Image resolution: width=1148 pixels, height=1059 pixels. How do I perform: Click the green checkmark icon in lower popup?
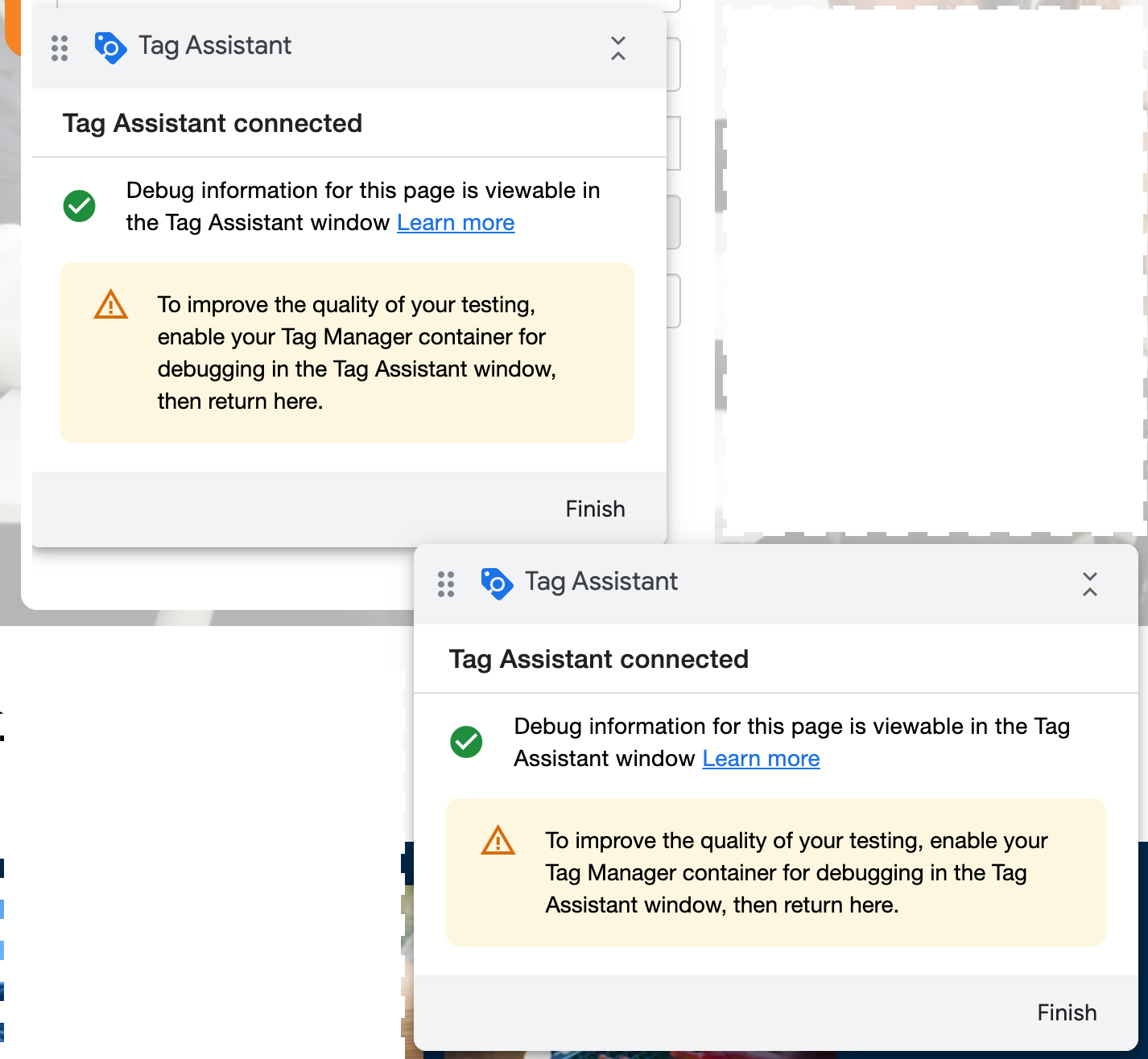[x=466, y=742]
